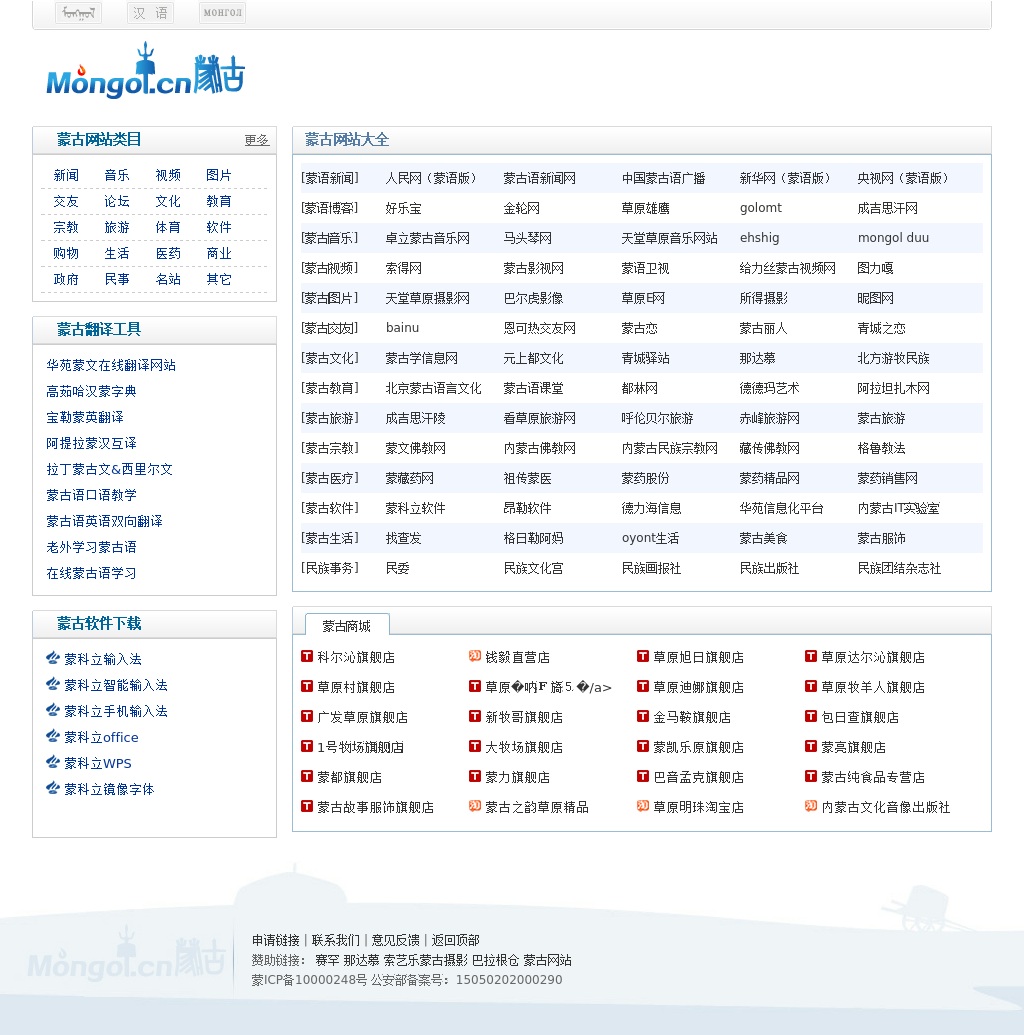Switch language to traditional Mongolian script
The width and height of the screenshot is (1024, 1035).
tap(79, 13)
